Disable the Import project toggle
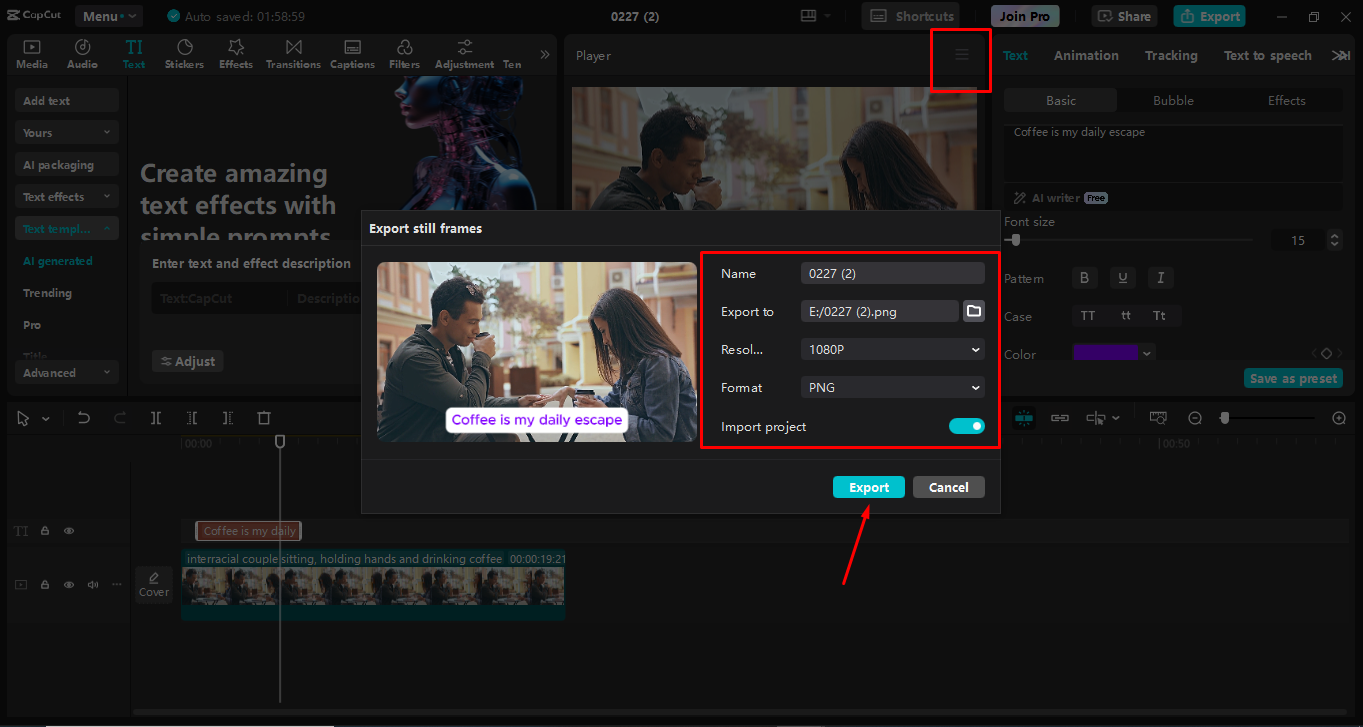 click(x=966, y=426)
